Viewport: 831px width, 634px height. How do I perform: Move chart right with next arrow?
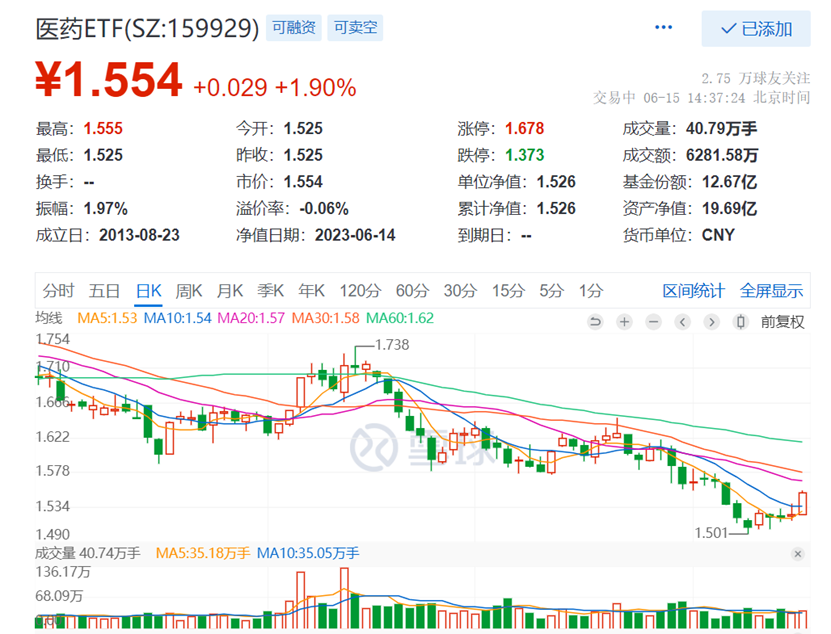click(x=712, y=322)
